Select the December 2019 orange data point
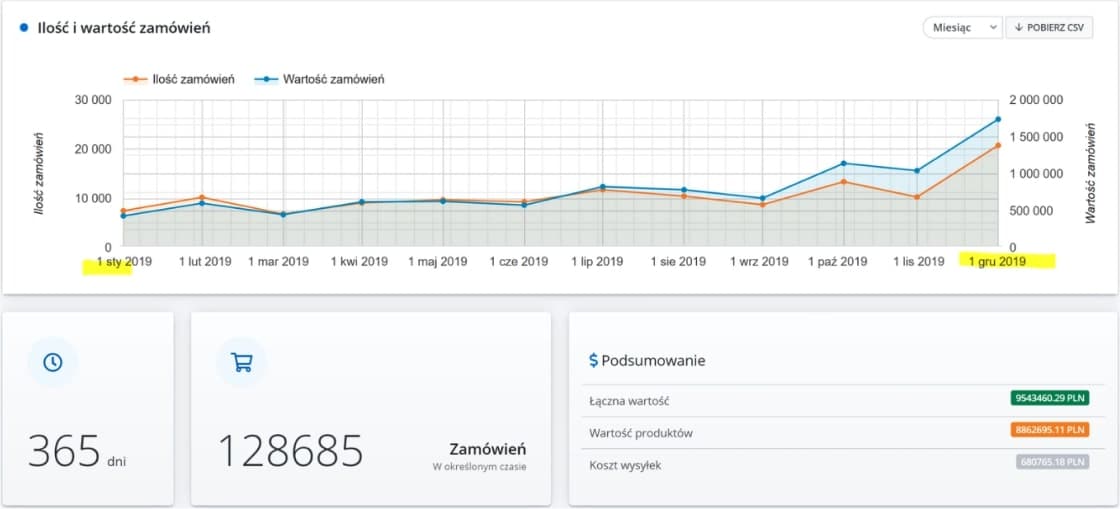 point(998,146)
